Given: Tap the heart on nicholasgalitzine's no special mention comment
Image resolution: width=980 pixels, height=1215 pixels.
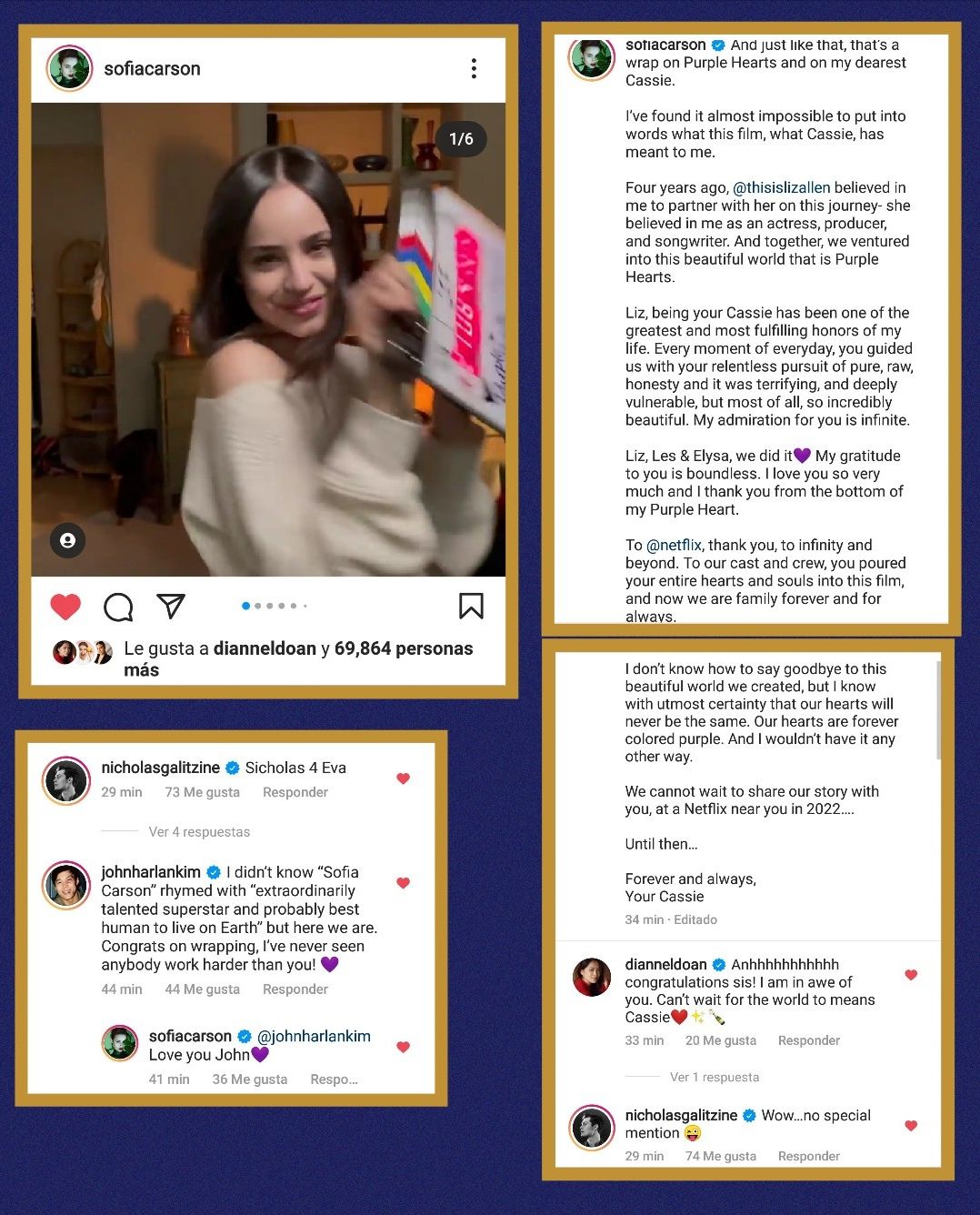Looking at the screenshot, I should [x=911, y=1126].
